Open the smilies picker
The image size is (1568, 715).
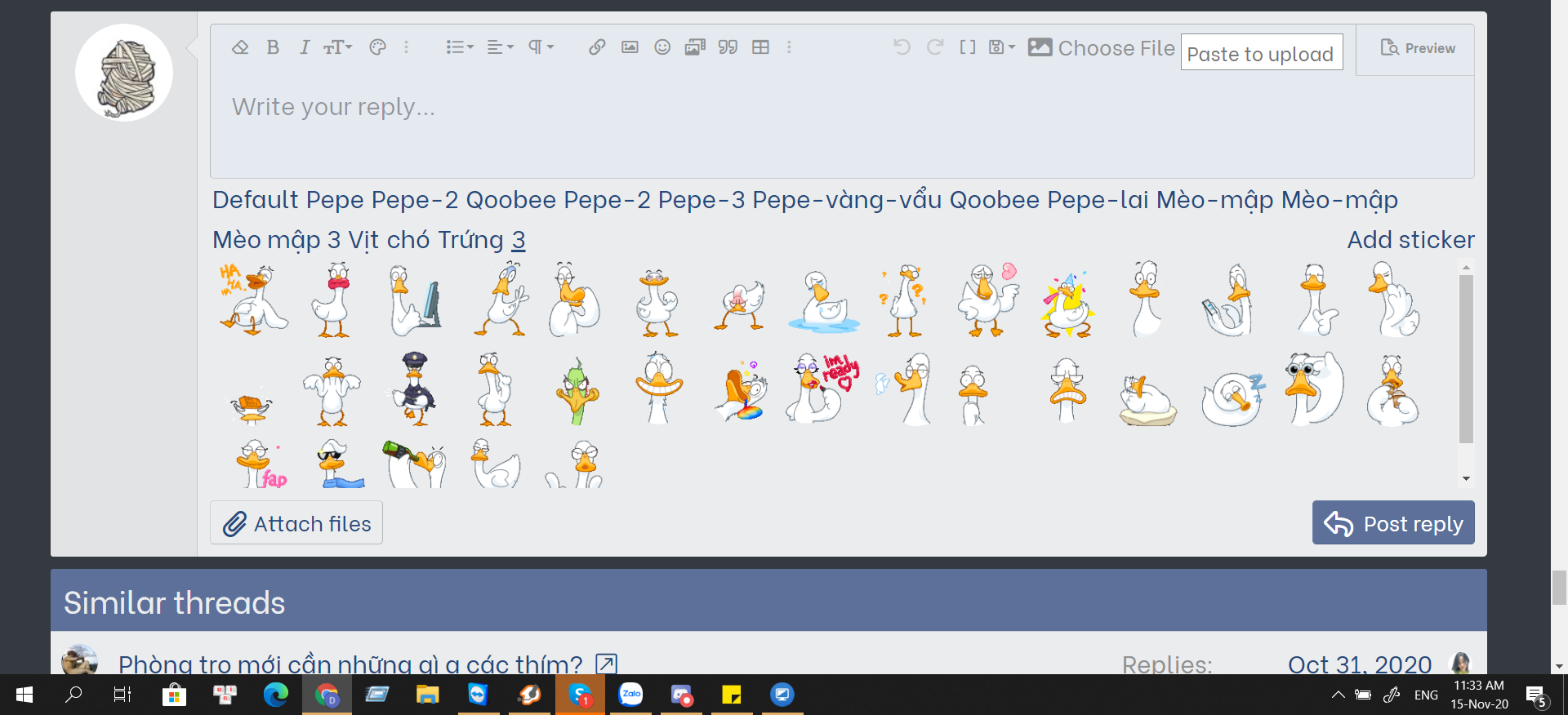[x=662, y=47]
